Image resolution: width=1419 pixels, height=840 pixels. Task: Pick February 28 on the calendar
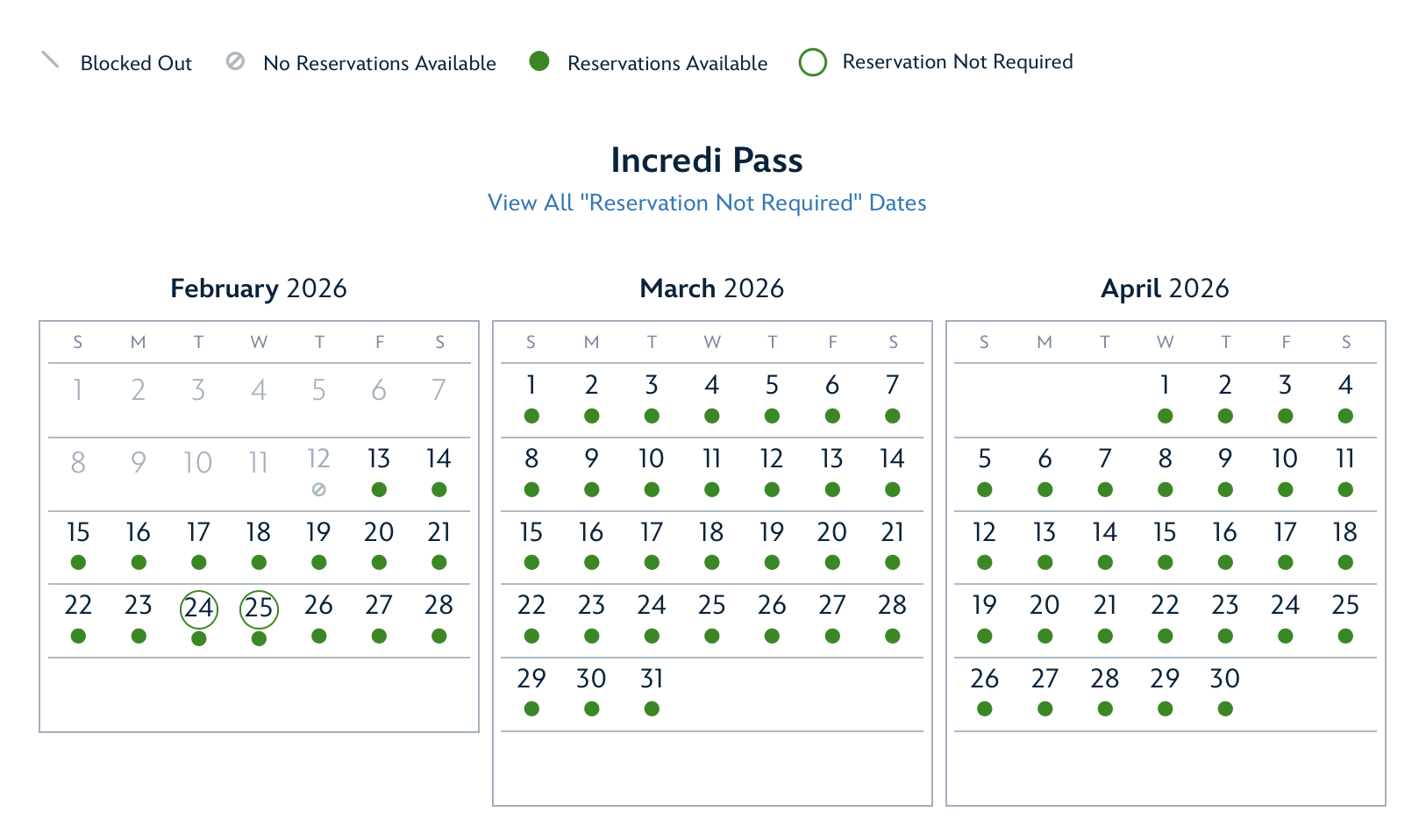(439, 605)
